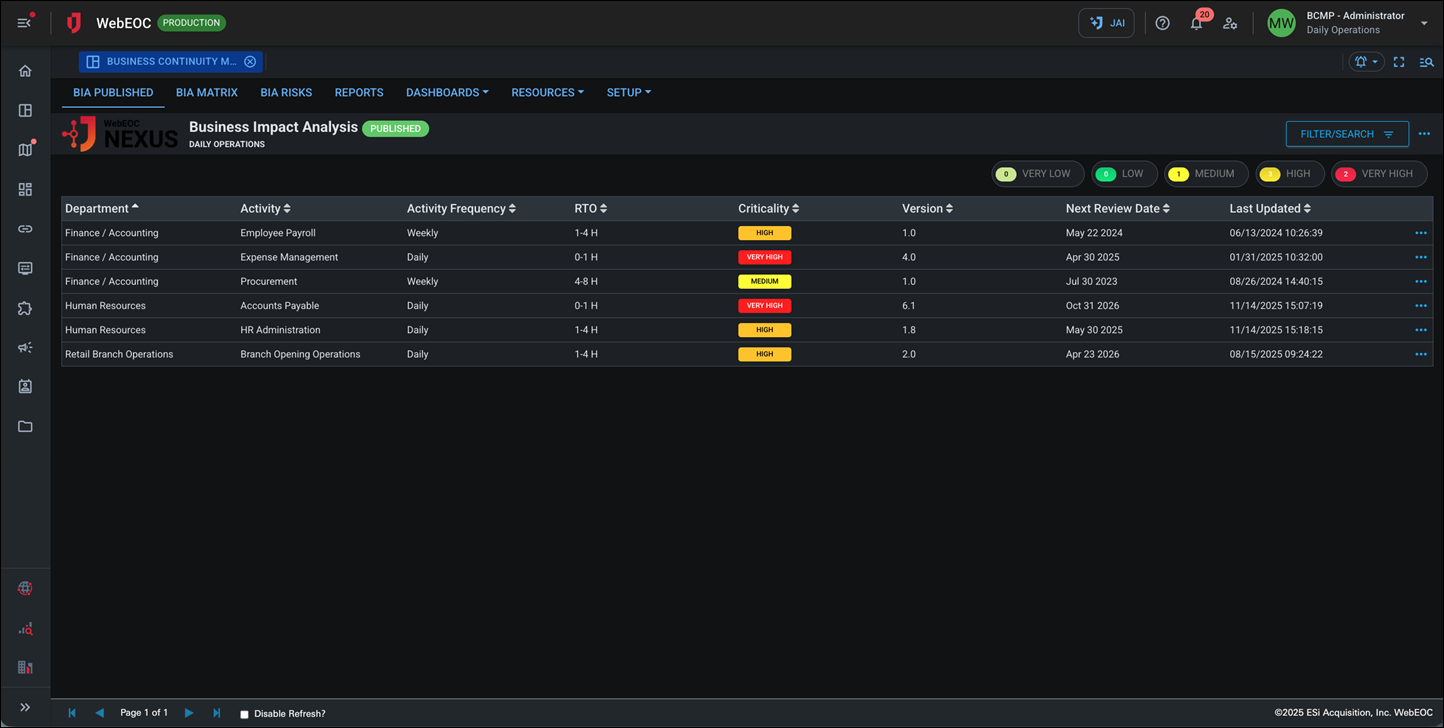Click the FILTER/SEARCH button
The width and height of the screenshot is (1444, 728).
point(1347,133)
